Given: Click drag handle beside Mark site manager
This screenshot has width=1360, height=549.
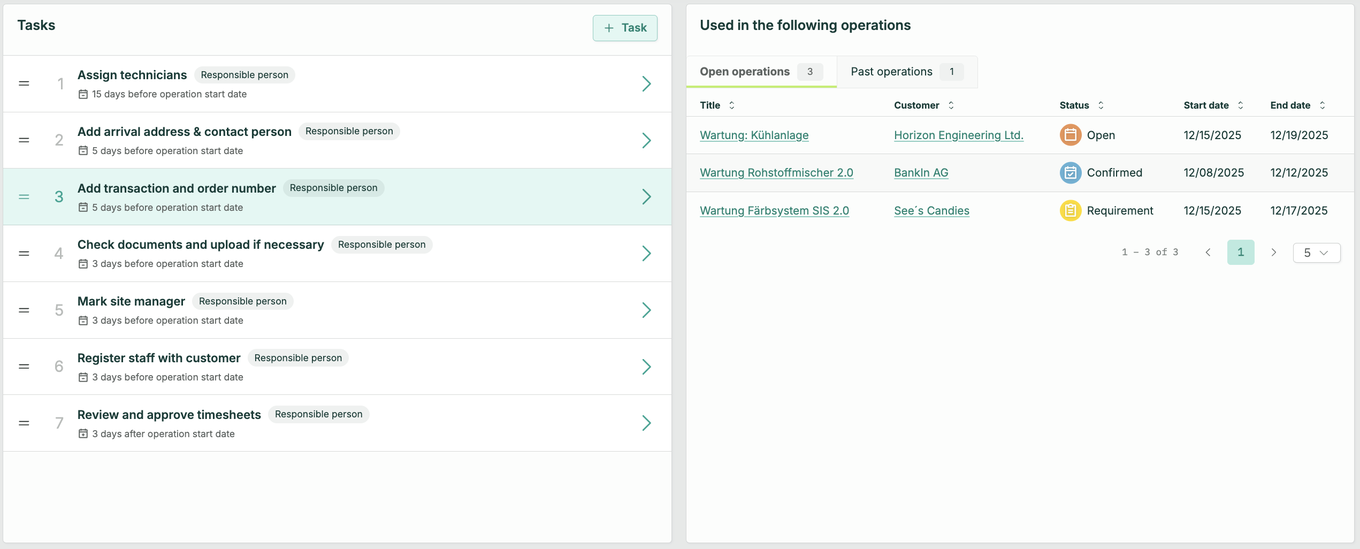Looking at the screenshot, I should tap(24, 310).
